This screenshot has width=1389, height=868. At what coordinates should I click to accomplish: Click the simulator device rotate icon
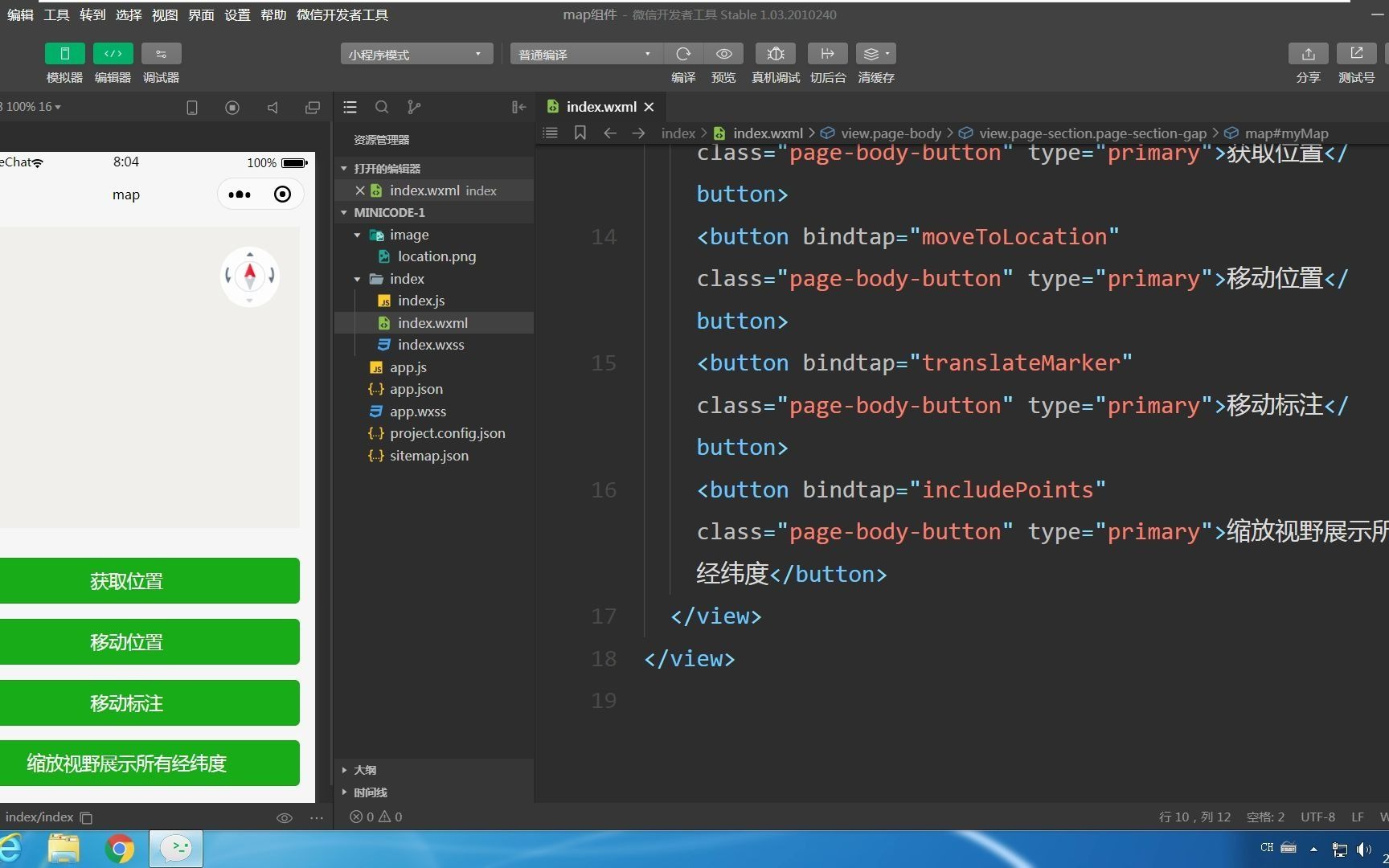192,108
